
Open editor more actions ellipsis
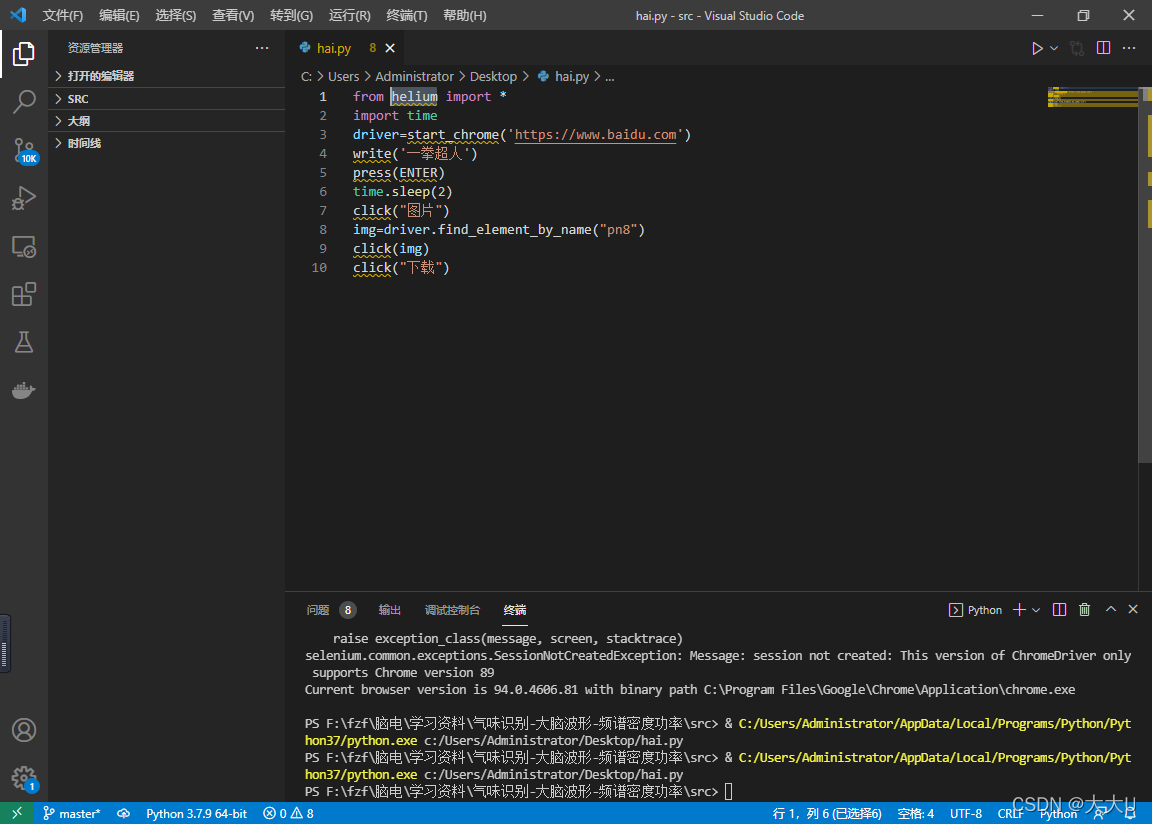tap(1129, 48)
